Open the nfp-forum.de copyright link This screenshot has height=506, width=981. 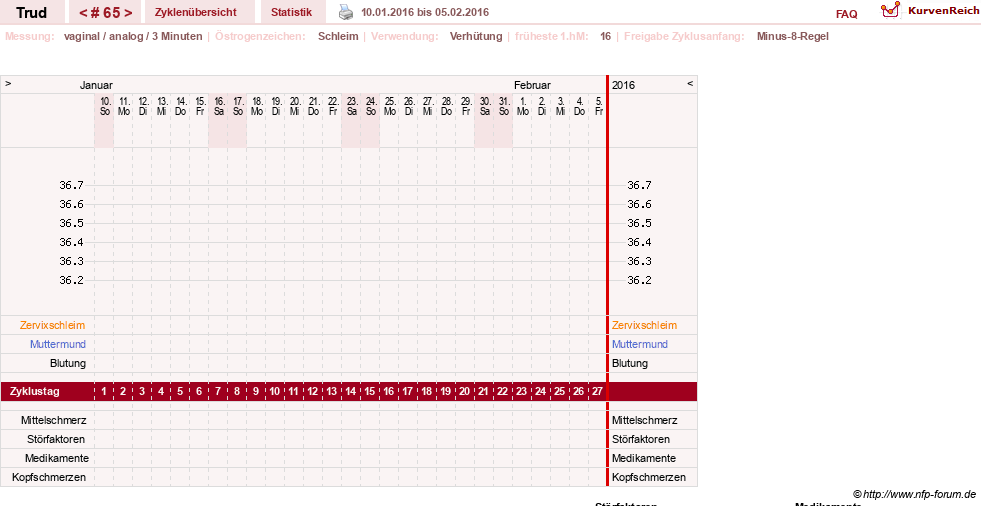click(915, 494)
